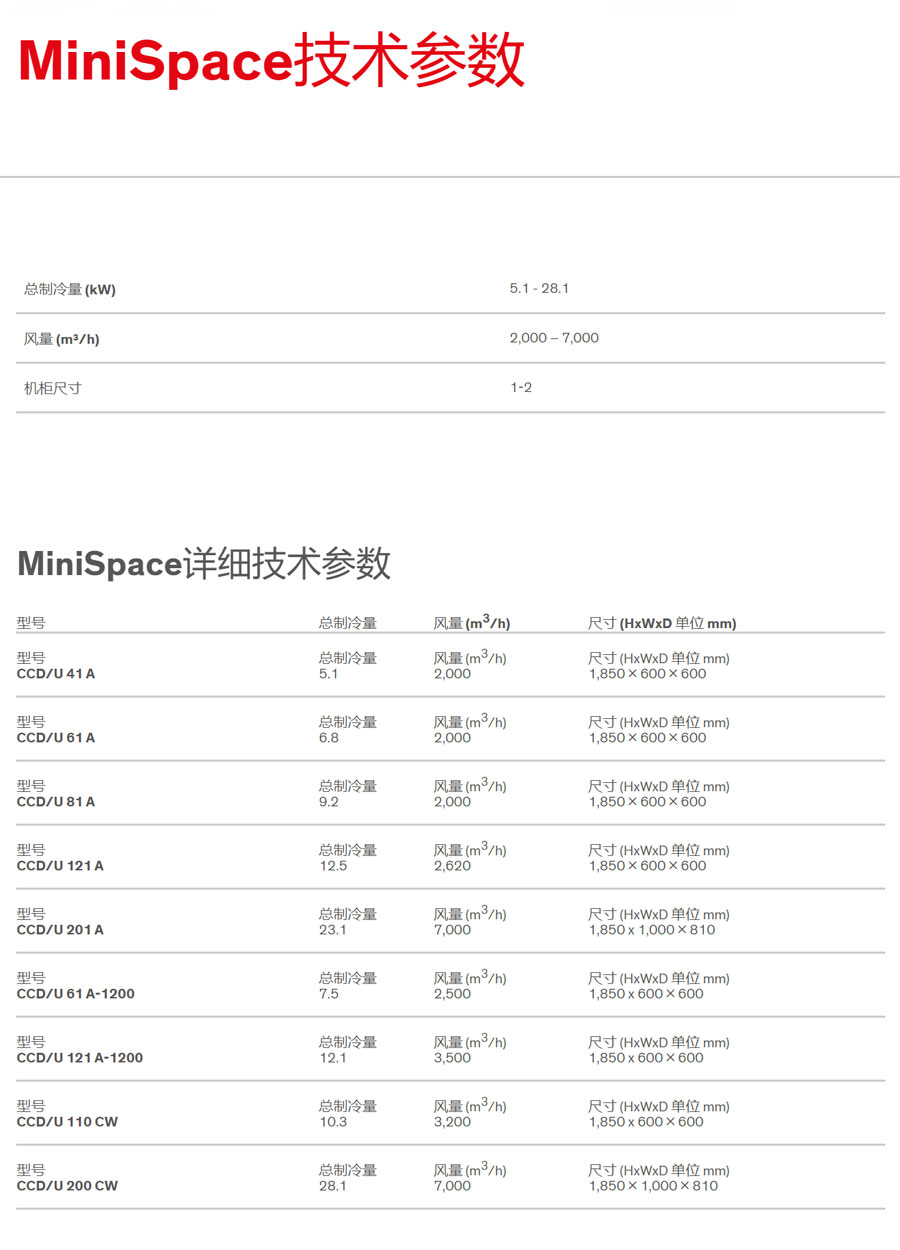The height and width of the screenshot is (1250, 900).
Task: Click the MiniSpace技术参数 red heading
Action: click(271, 60)
